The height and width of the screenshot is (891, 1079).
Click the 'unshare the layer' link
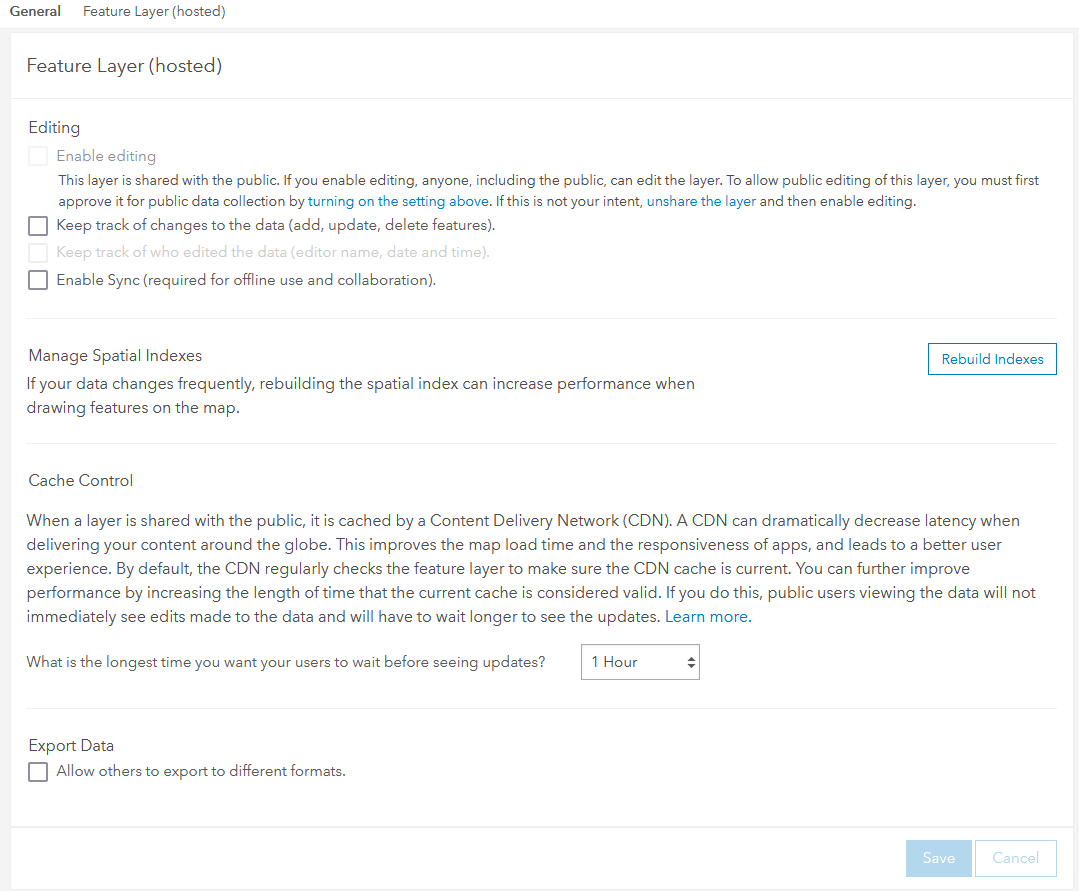tap(701, 202)
